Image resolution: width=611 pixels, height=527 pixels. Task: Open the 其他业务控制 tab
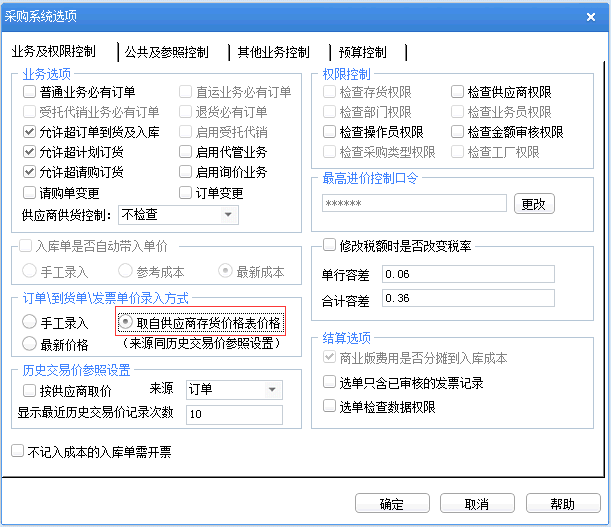tap(274, 52)
